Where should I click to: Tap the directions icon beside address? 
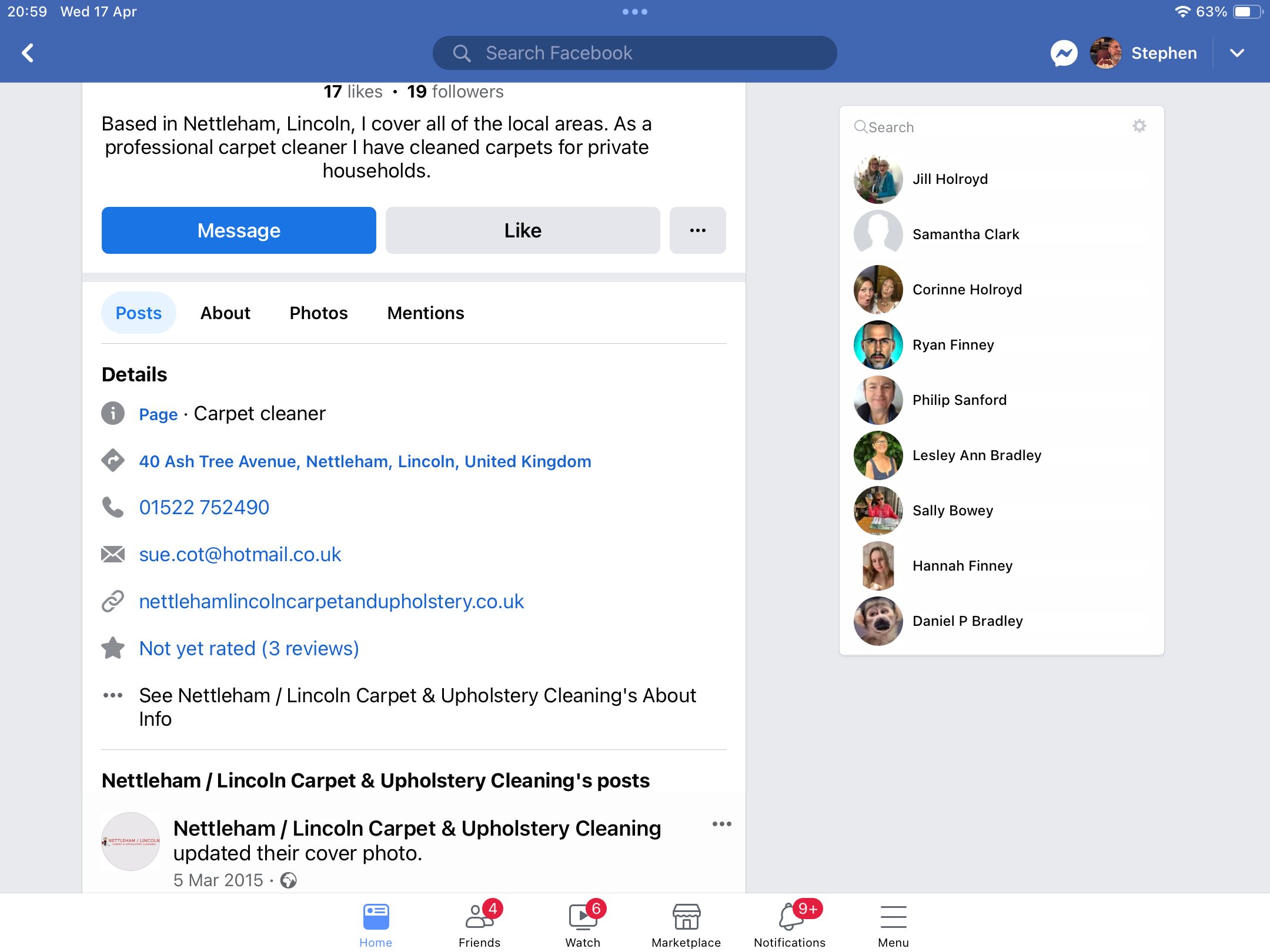click(113, 460)
